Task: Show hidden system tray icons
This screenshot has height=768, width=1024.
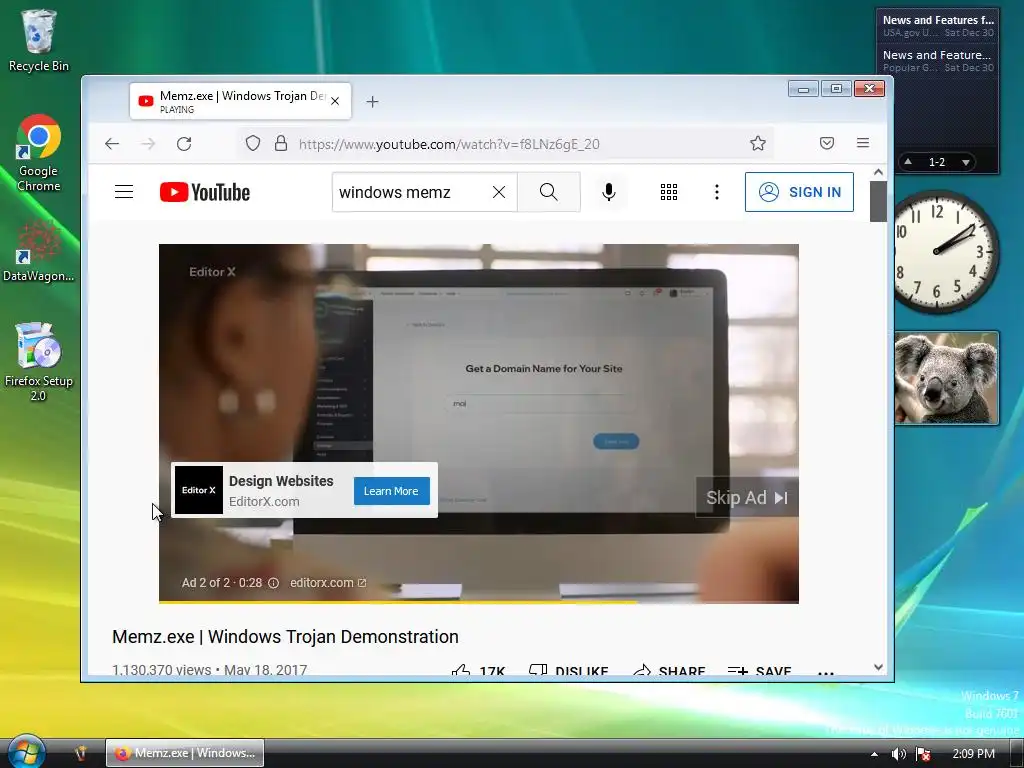Action: click(874, 754)
